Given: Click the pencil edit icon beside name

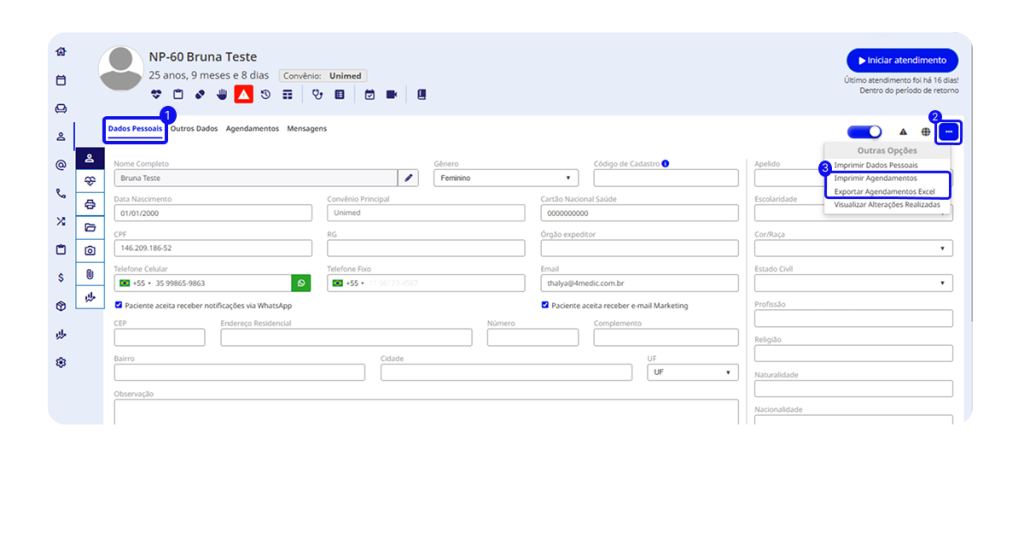Looking at the screenshot, I should [x=408, y=178].
